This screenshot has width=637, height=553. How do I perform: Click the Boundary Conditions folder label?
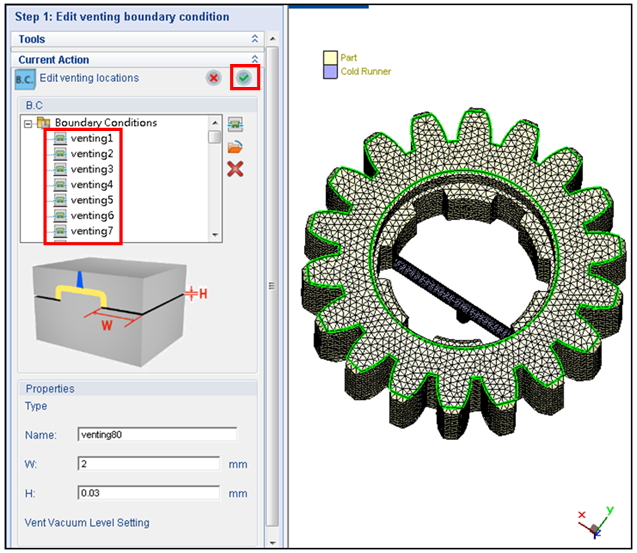[106, 122]
